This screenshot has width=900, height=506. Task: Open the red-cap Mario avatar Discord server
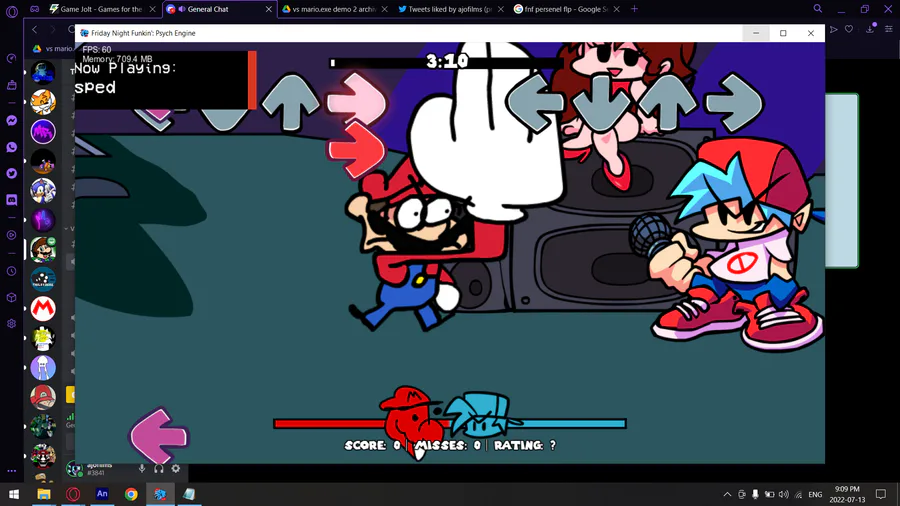43,397
